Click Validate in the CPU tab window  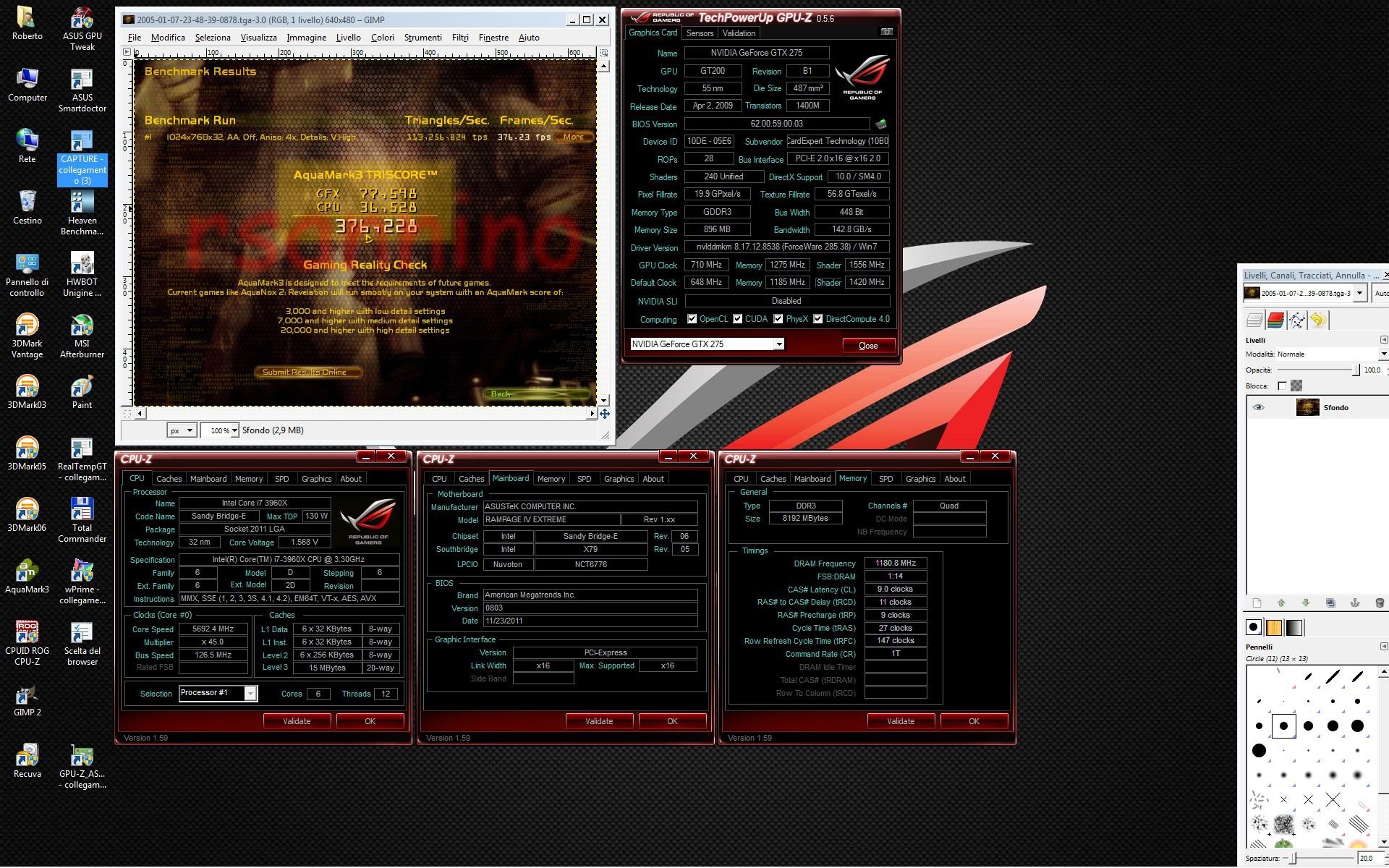pyautogui.click(x=297, y=721)
